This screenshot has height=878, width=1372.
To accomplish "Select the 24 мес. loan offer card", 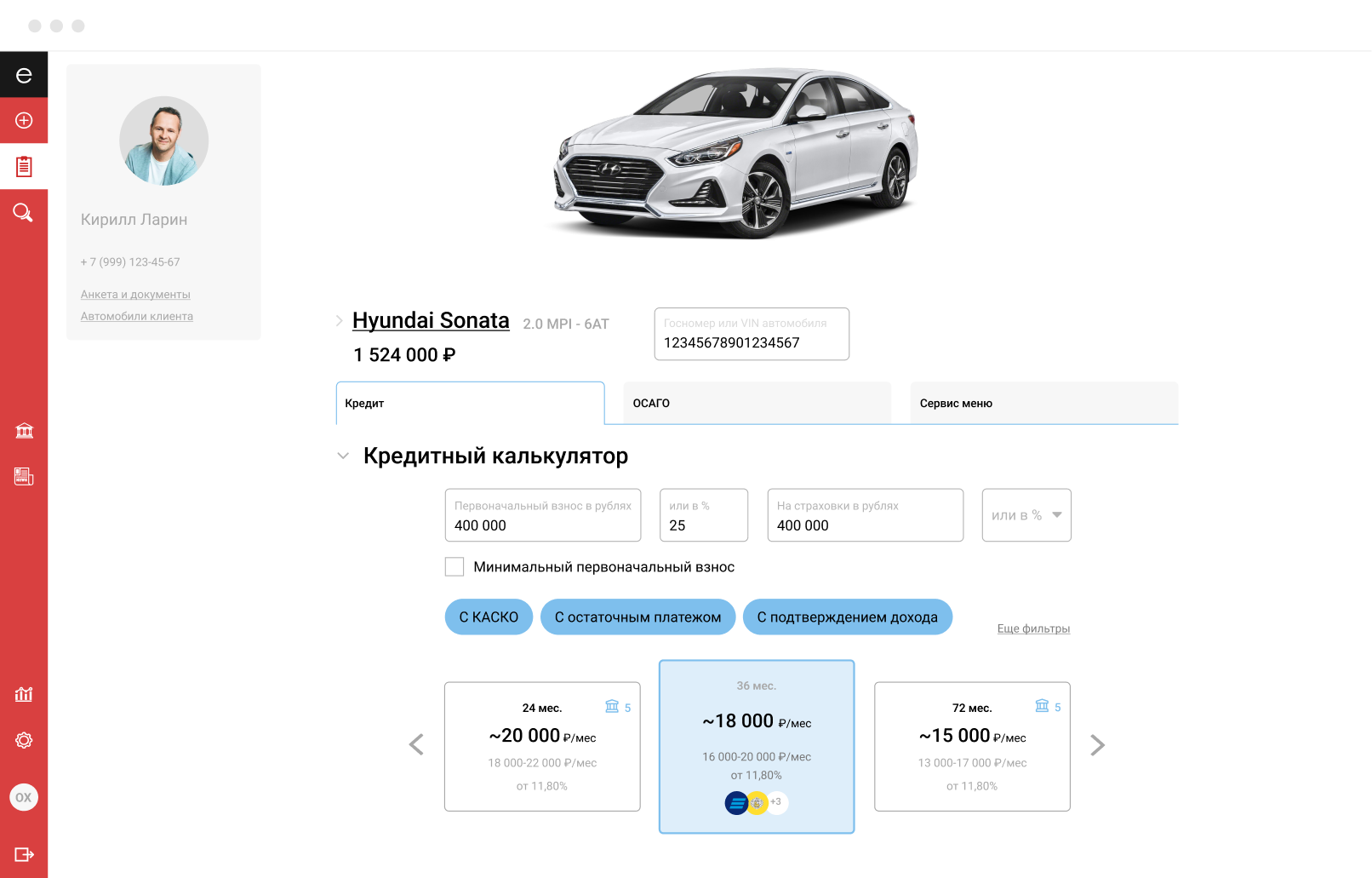I will pos(542,746).
